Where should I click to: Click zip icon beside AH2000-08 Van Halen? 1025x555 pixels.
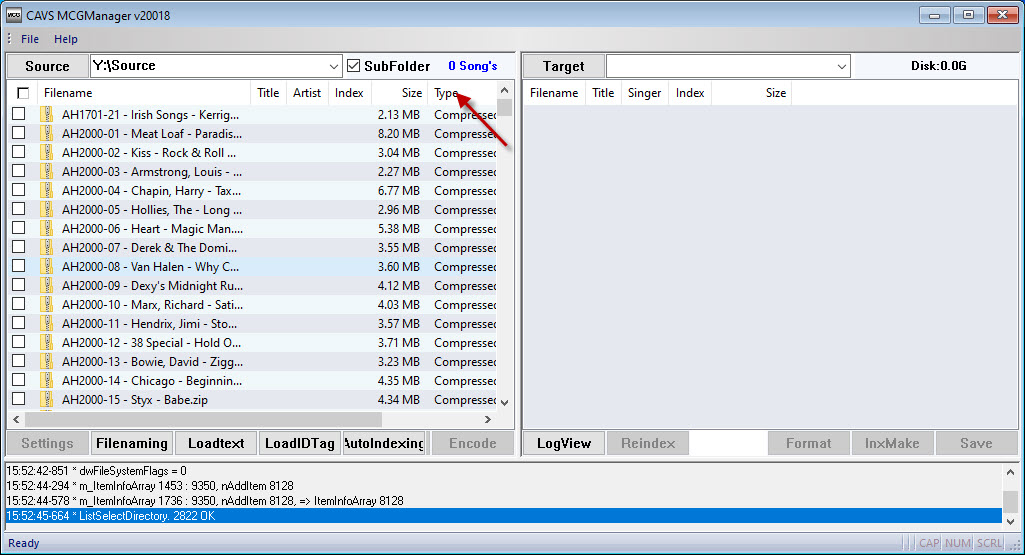[47, 266]
